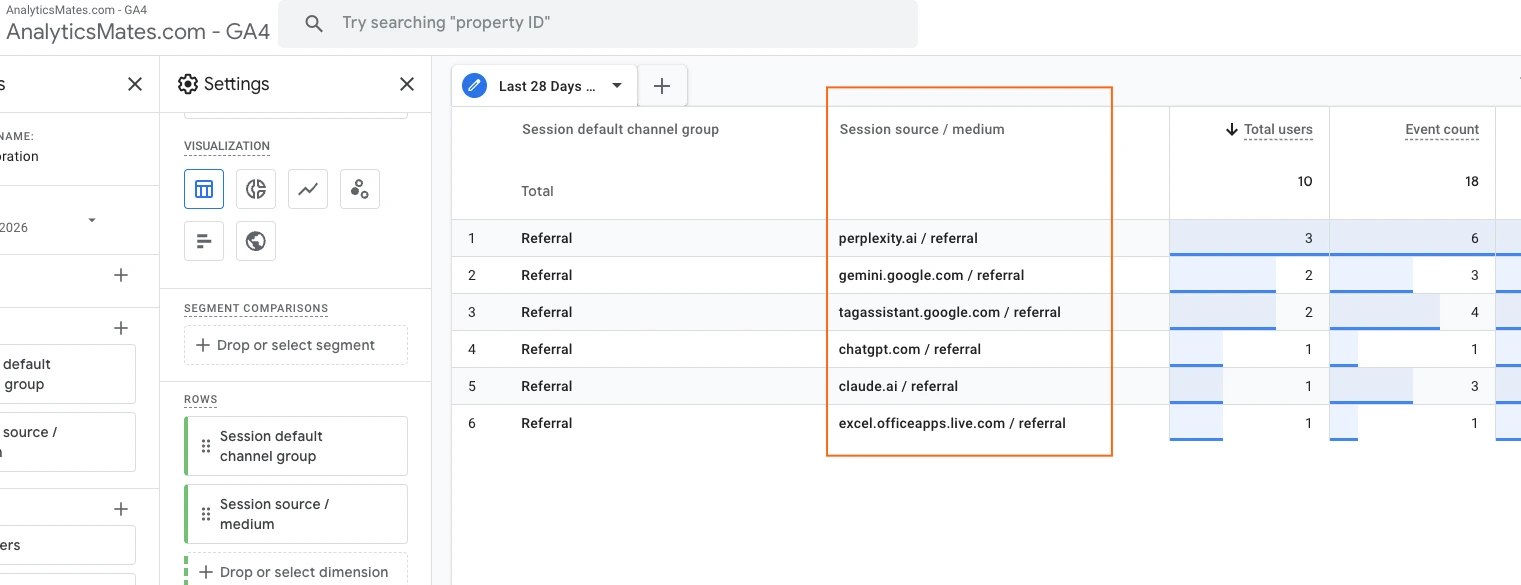The height and width of the screenshot is (585, 1521).
Task: Click tagassistant.google.com / referral cell
Action: pos(950,312)
